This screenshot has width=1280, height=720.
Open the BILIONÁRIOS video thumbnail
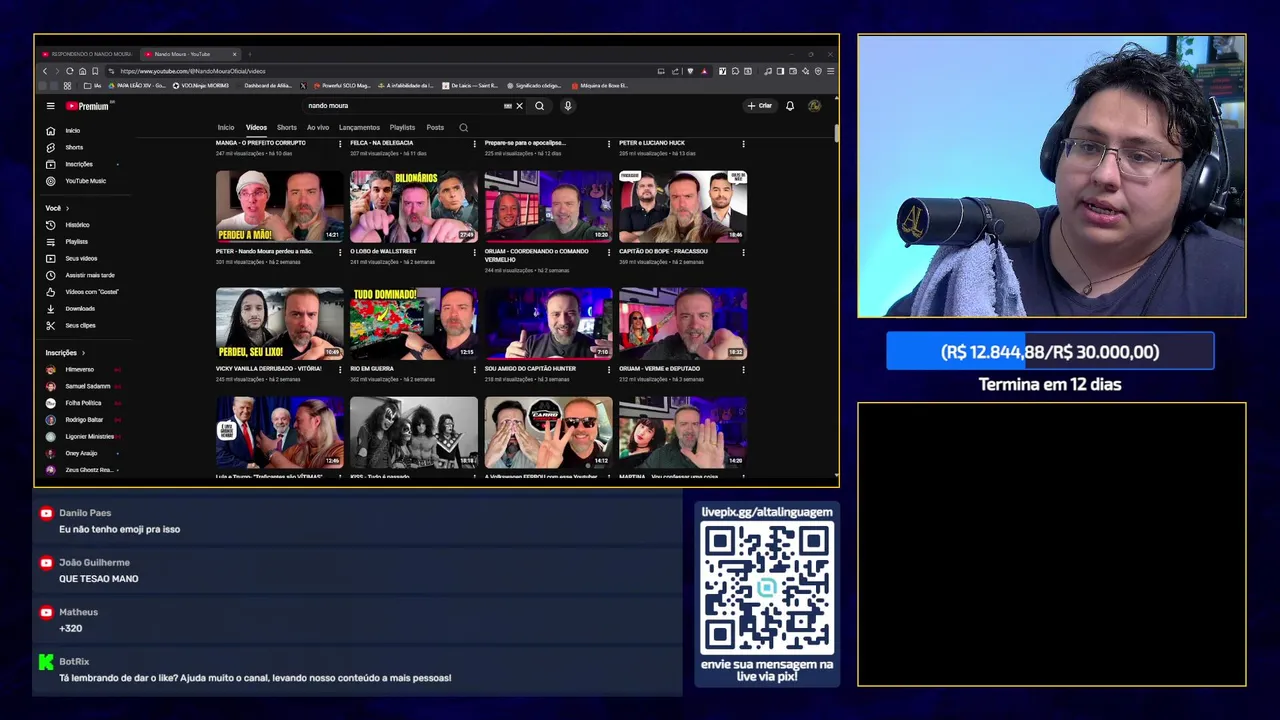click(414, 207)
